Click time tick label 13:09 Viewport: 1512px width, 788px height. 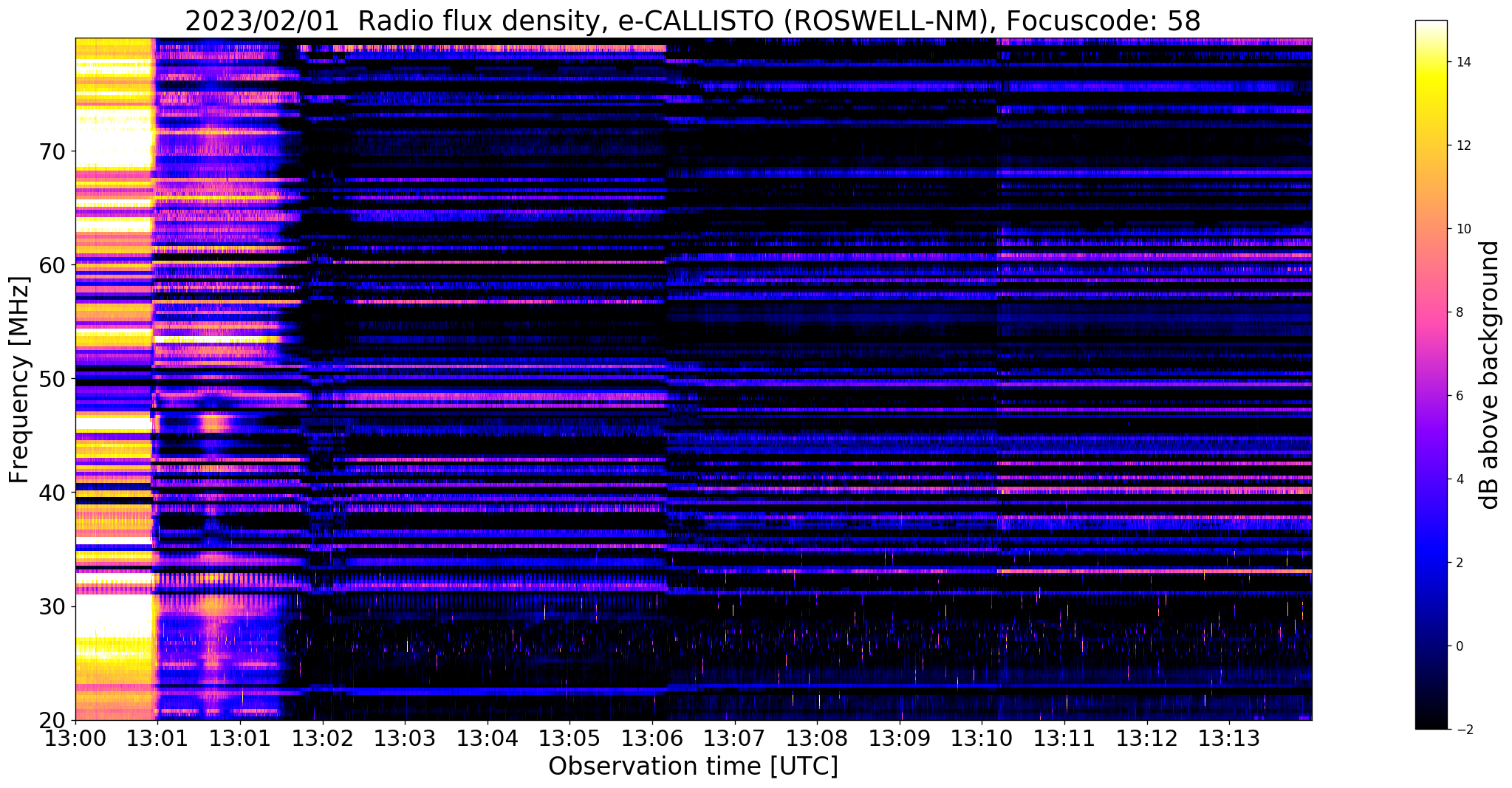tap(900, 738)
